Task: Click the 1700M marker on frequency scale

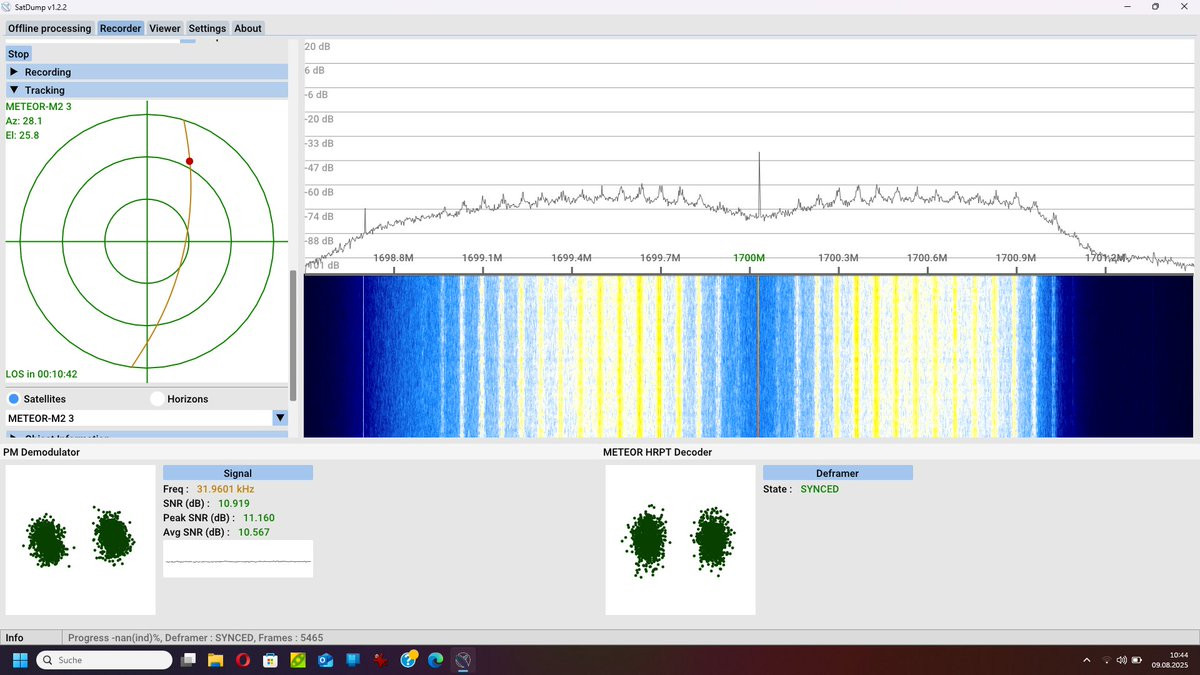Action: pos(749,258)
